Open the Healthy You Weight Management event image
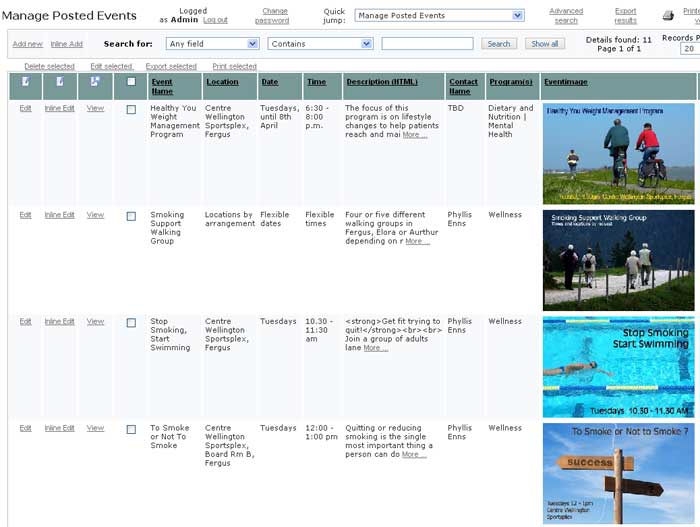 click(618, 154)
